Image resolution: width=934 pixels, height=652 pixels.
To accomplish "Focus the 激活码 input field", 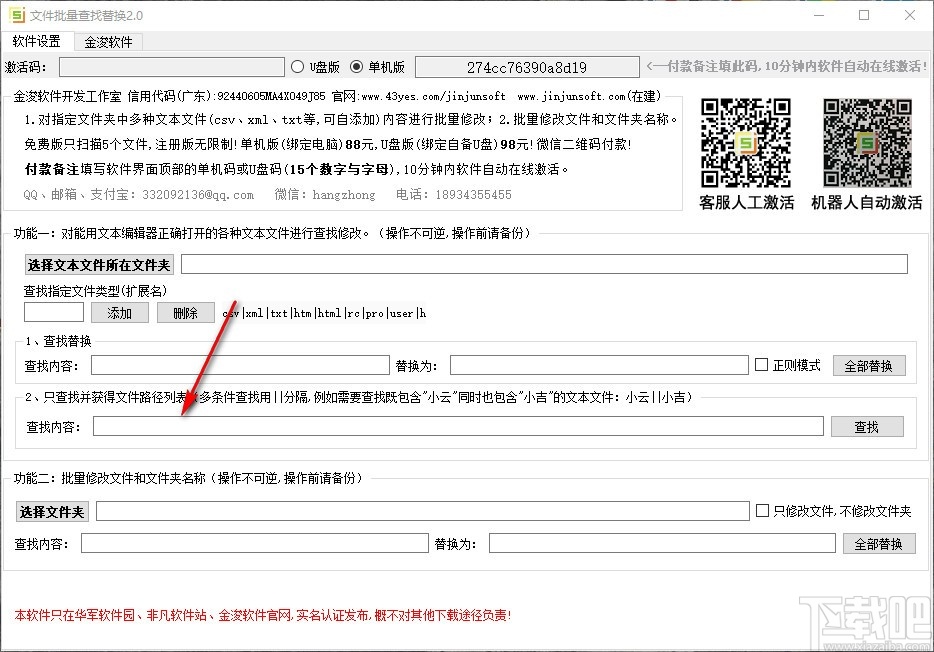I will (172, 67).
